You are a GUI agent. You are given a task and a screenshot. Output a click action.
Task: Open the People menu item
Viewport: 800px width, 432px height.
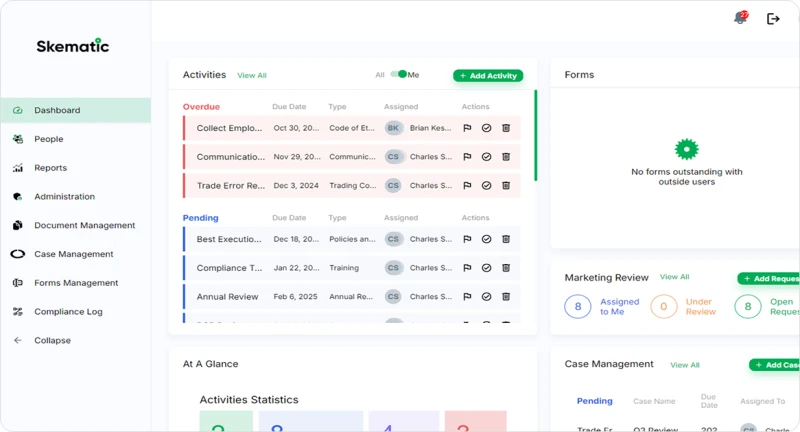48,139
